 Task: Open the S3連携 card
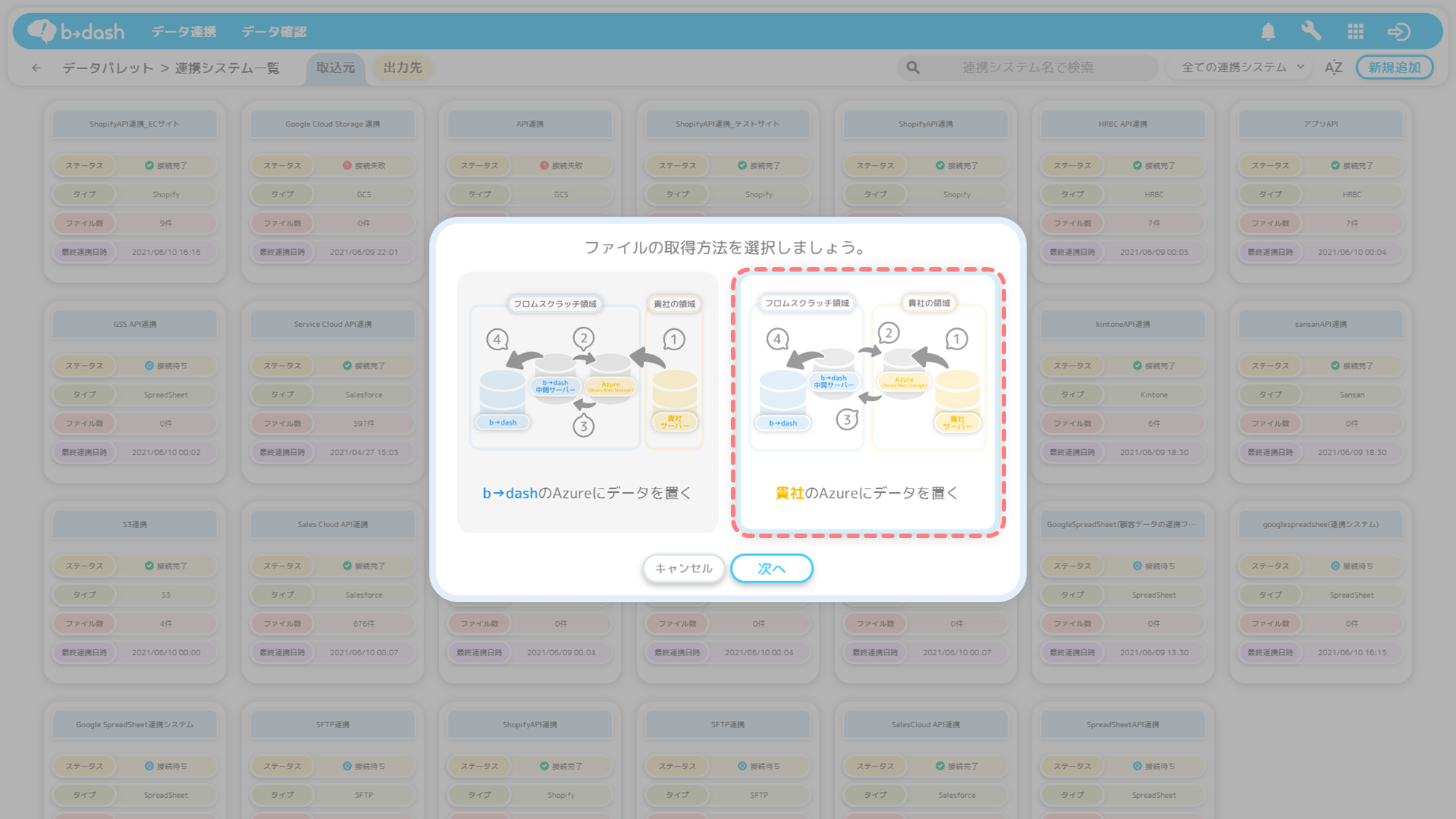(135, 592)
